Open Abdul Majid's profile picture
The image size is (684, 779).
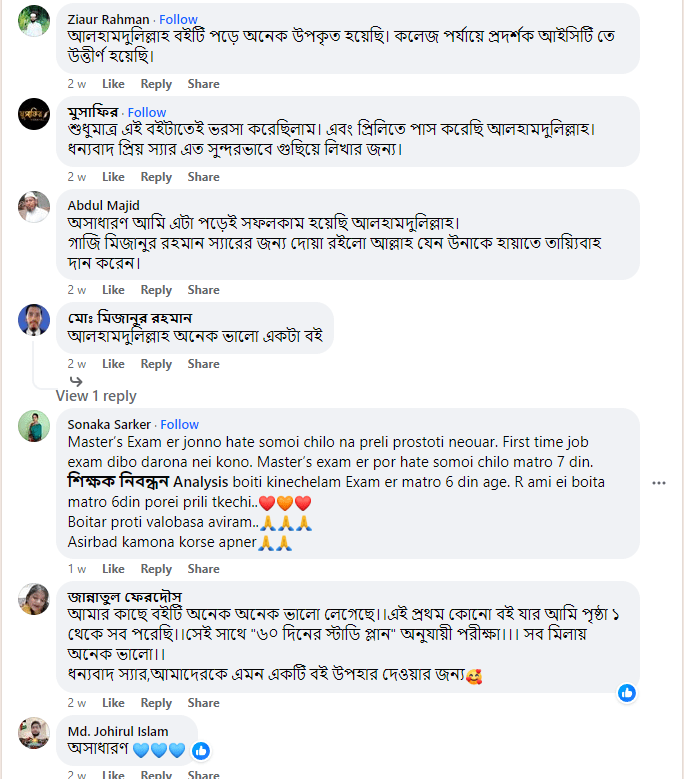tap(34, 207)
